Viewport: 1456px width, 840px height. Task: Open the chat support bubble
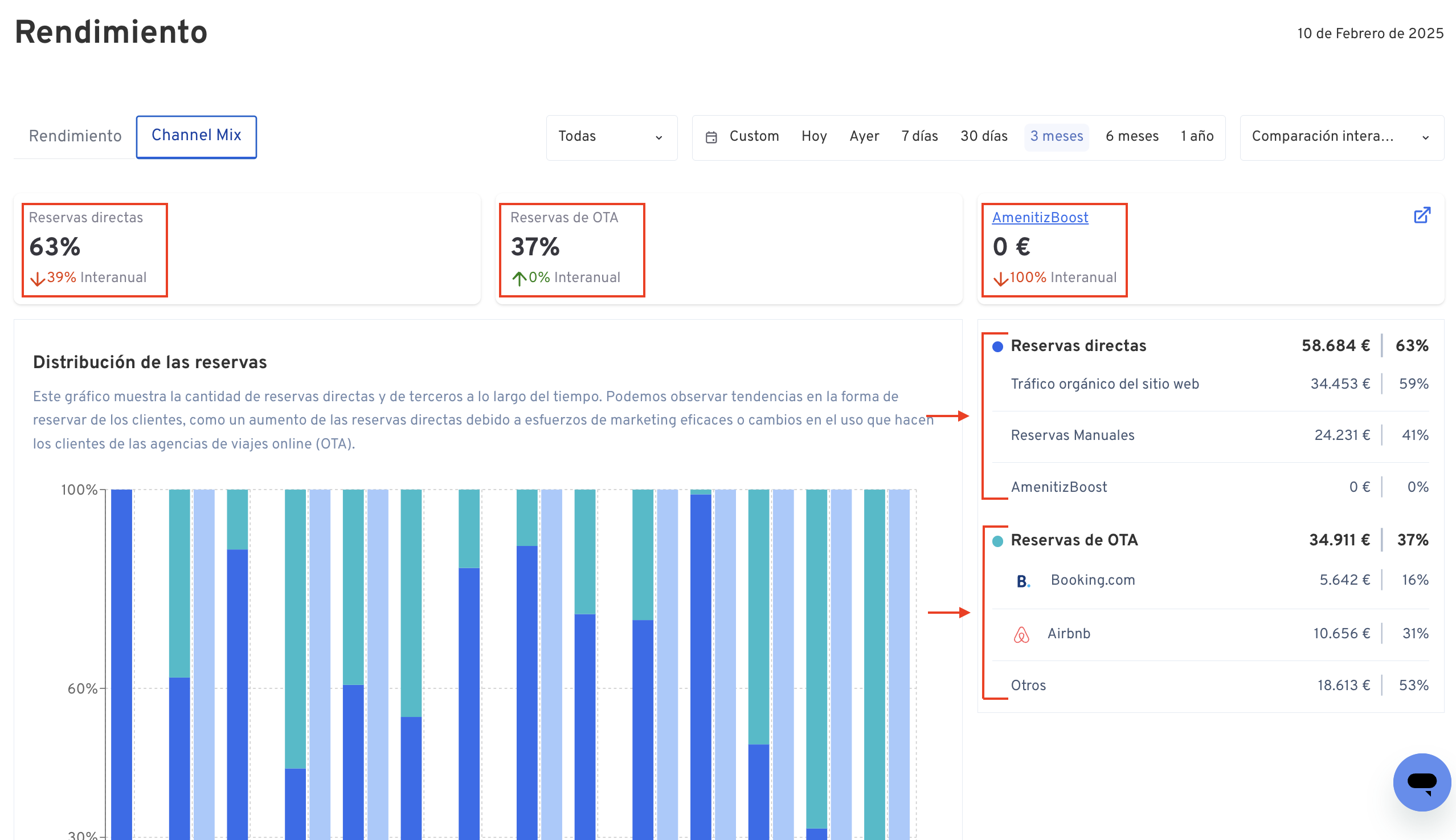1421,782
